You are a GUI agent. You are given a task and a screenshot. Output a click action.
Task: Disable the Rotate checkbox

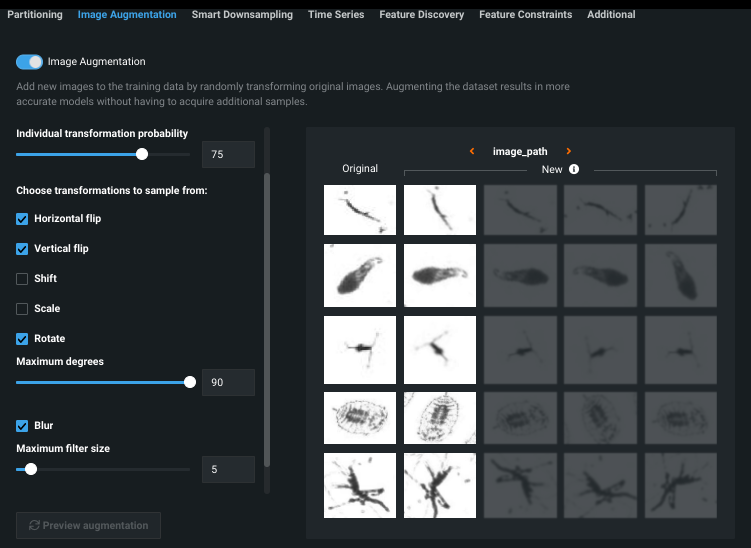click(x=22, y=339)
